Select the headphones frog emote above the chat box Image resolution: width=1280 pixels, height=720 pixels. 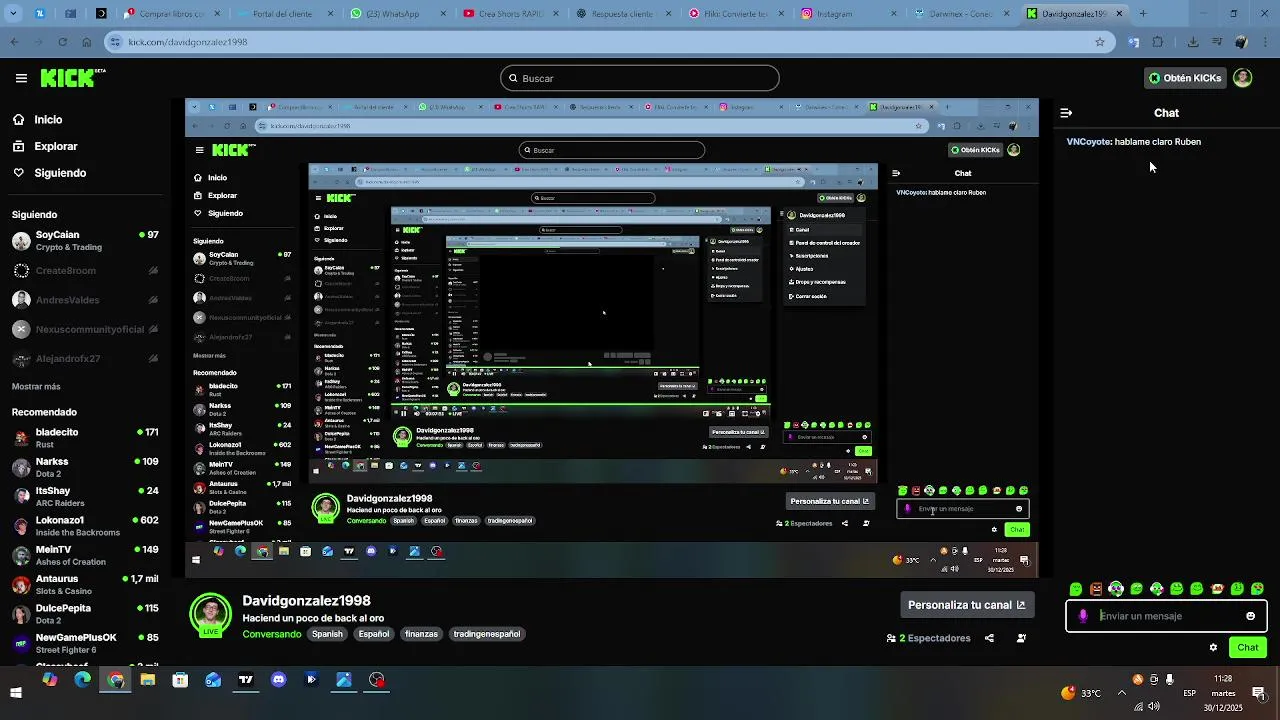click(x=1116, y=589)
